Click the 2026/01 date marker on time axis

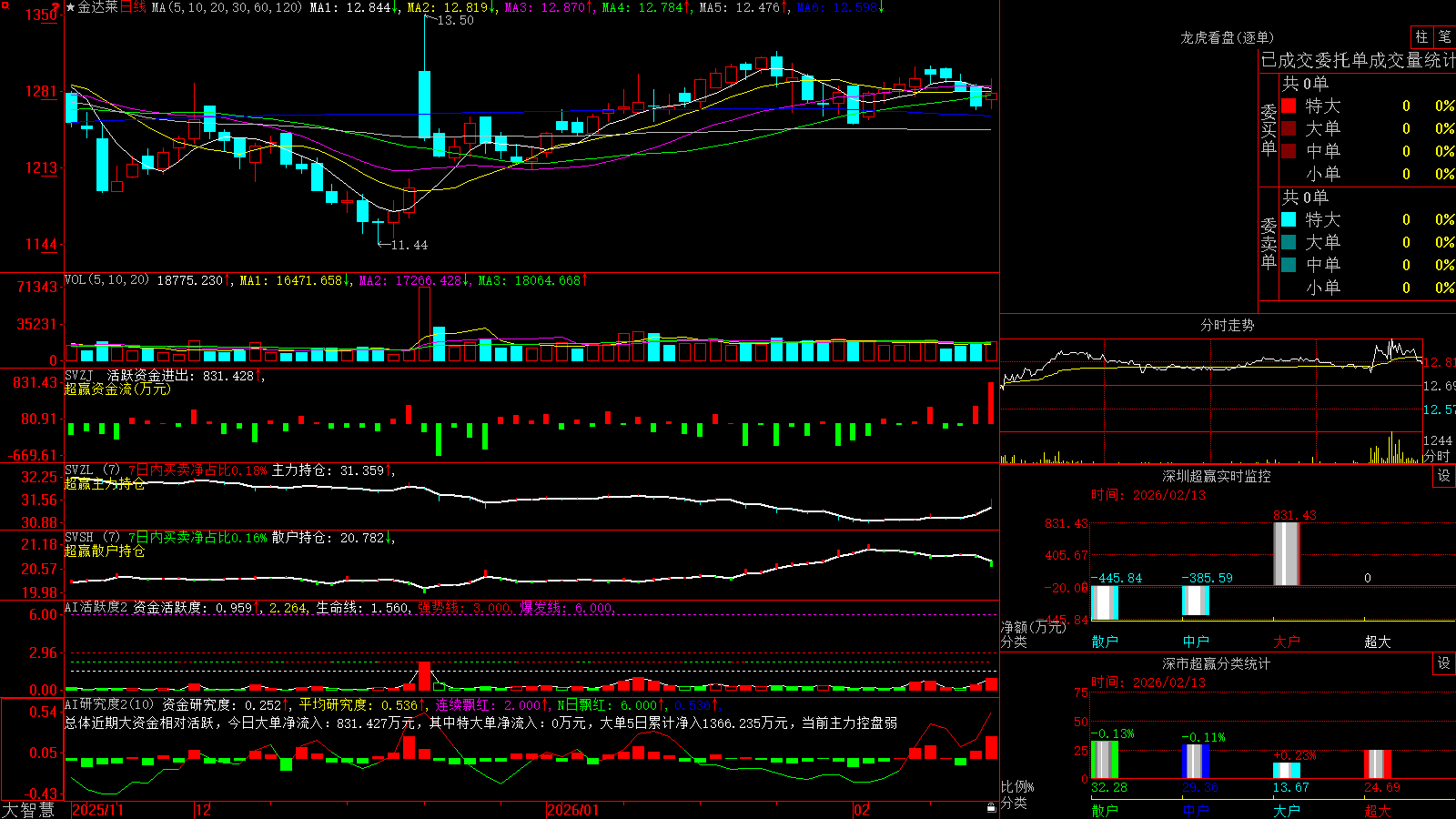point(573,810)
